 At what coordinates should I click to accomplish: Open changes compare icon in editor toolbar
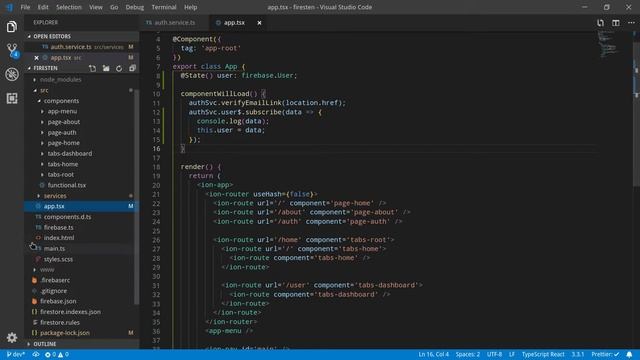(x=600, y=23)
